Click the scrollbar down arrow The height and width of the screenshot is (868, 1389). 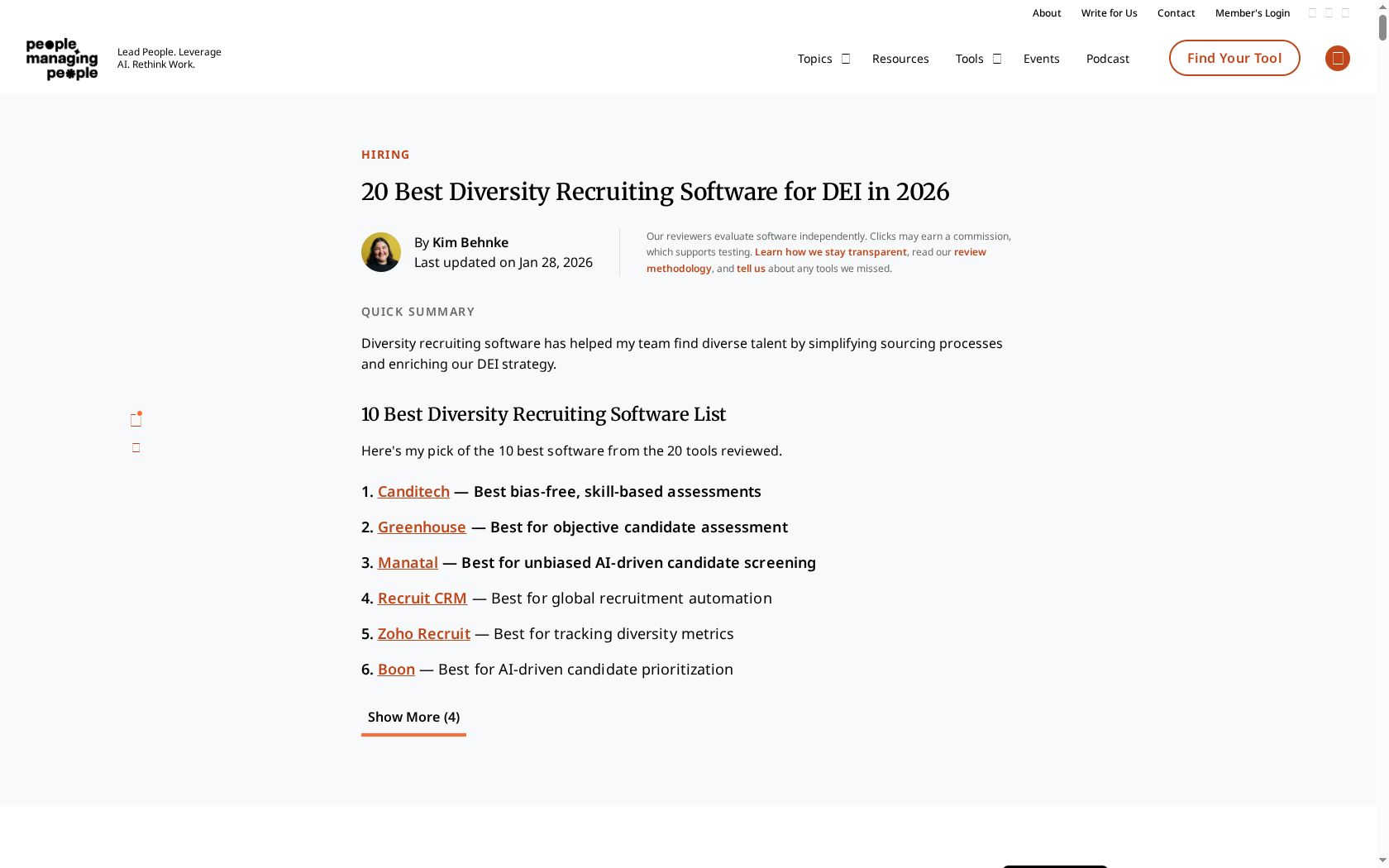[1382, 861]
